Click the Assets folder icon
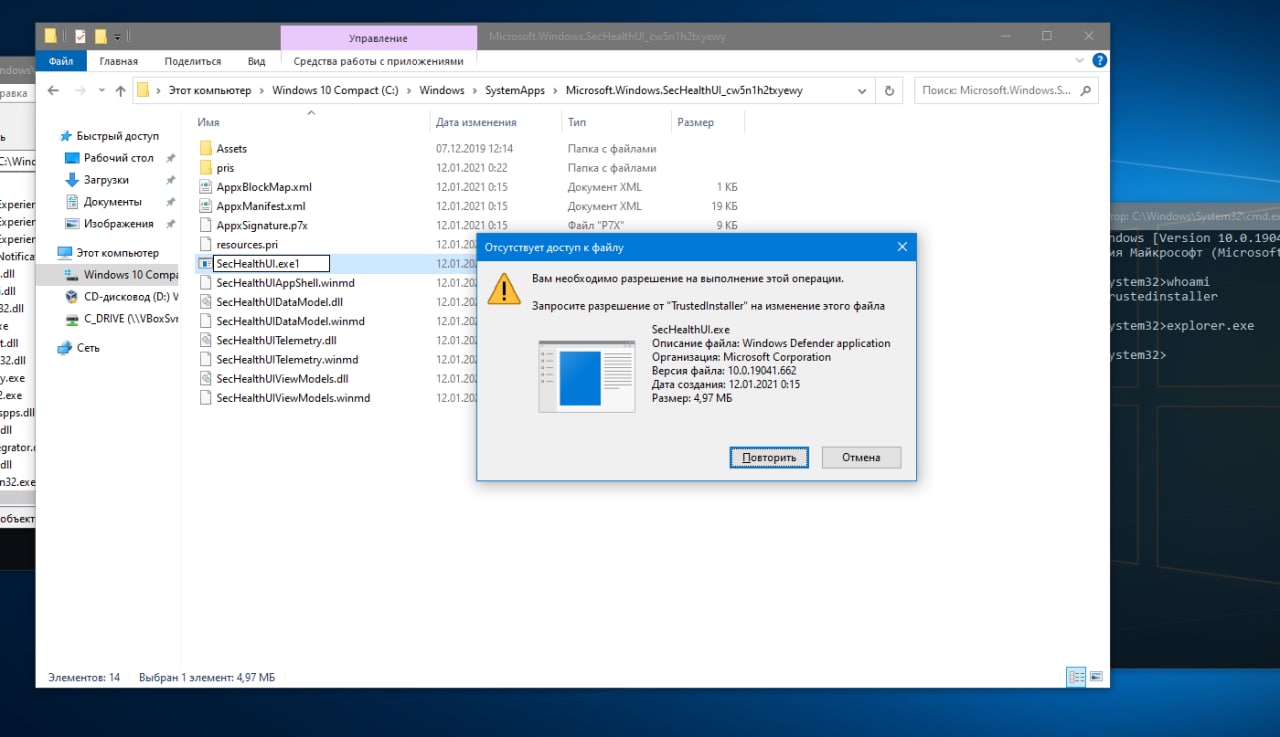The height and width of the screenshot is (737, 1280). [206, 148]
